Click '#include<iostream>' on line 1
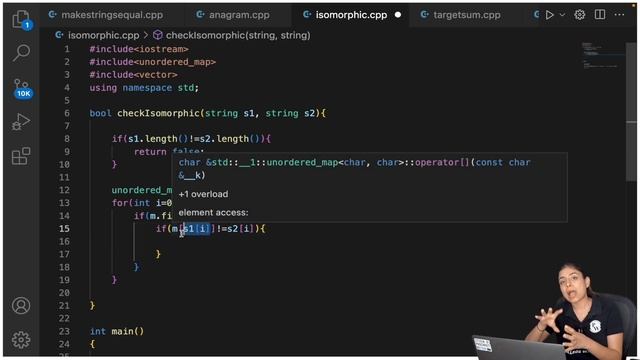The height and width of the screenshot is (360, 640). pyautogui.click(x=139, y=49)
